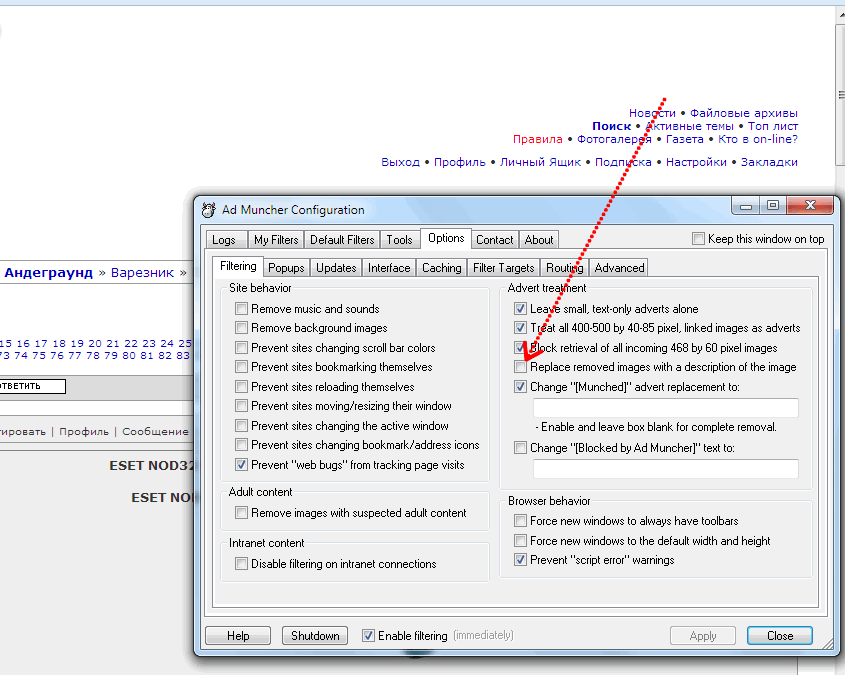Check Remove background images option

(241, 328)
